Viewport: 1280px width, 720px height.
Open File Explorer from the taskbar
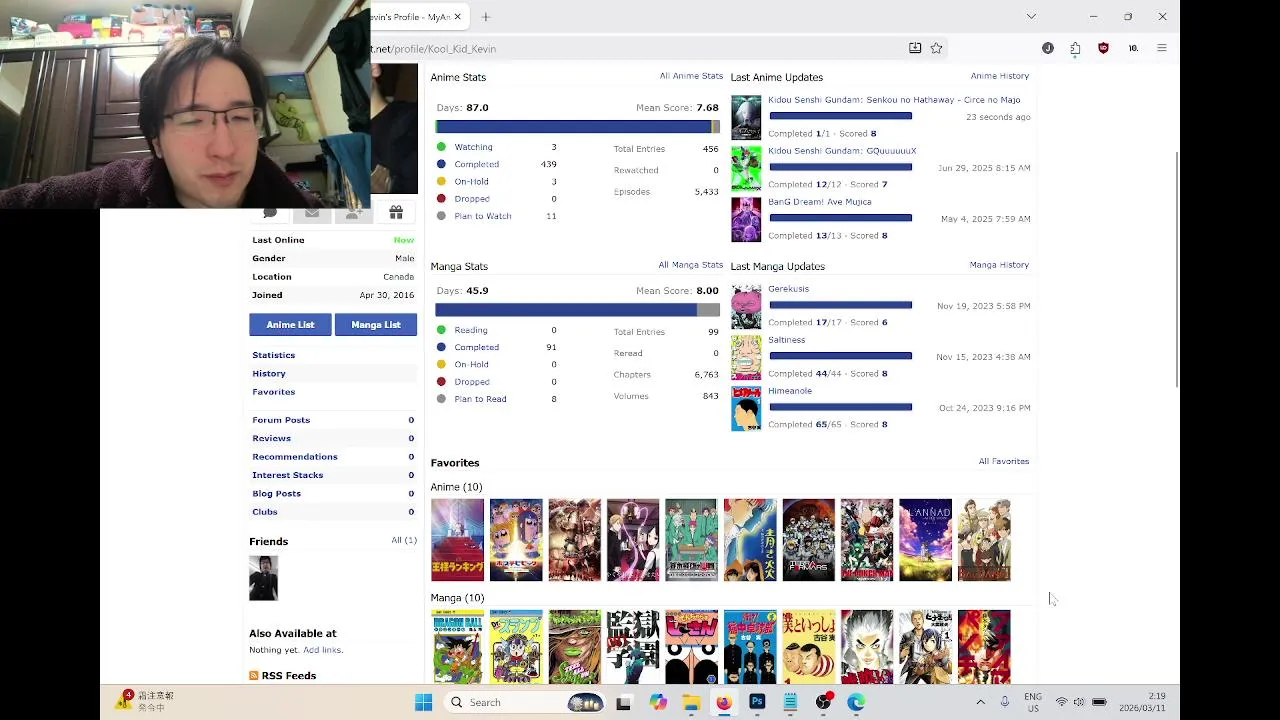691,702
